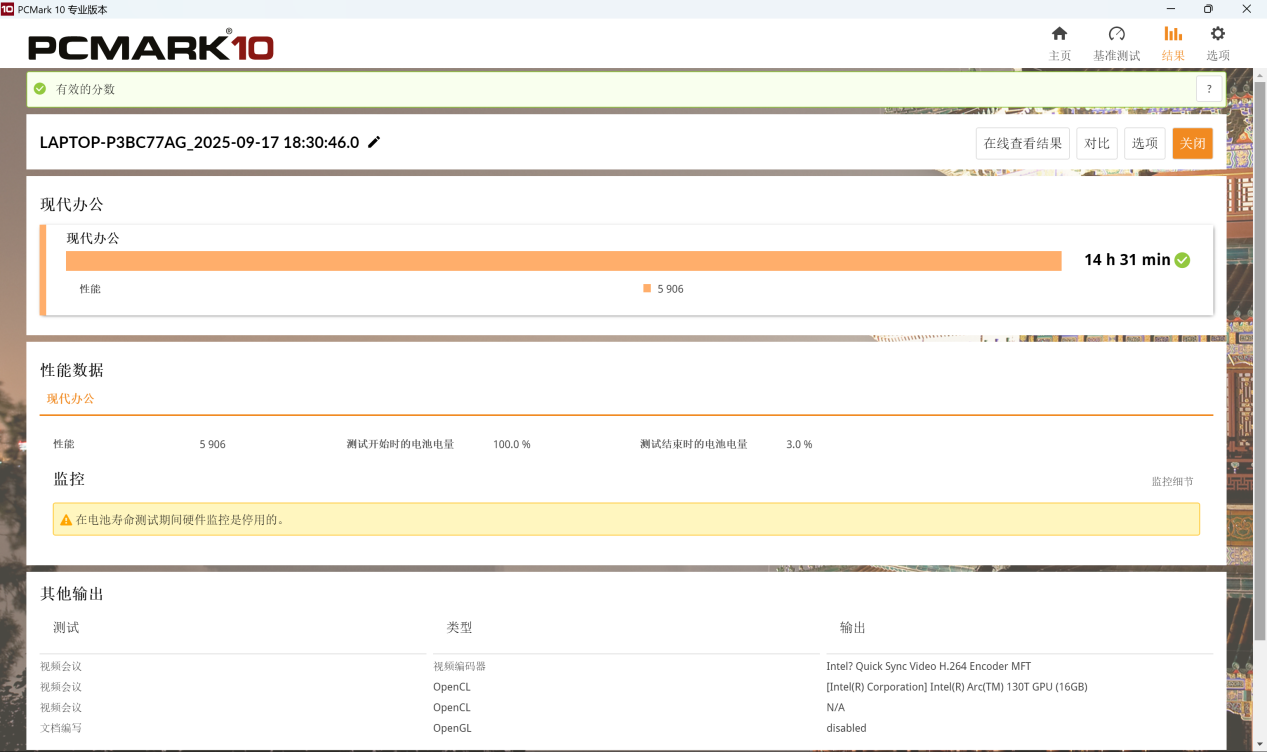The height and width of the screenshot is (752, 1267).
Task: Open the Home page icon (主页)
Action: (1059, 35)
